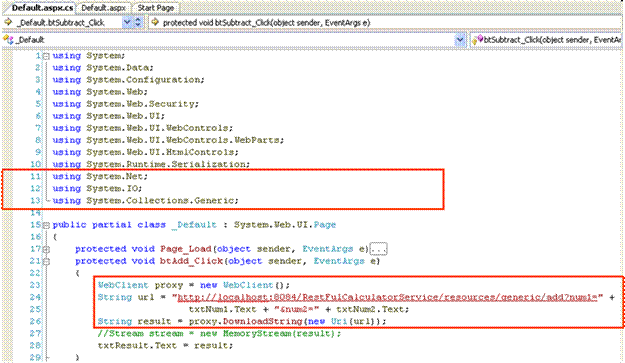The width and height of the screenshot is (625, 363).
Task: Click the 'using System.Data;' line
Action: point(103,68)
